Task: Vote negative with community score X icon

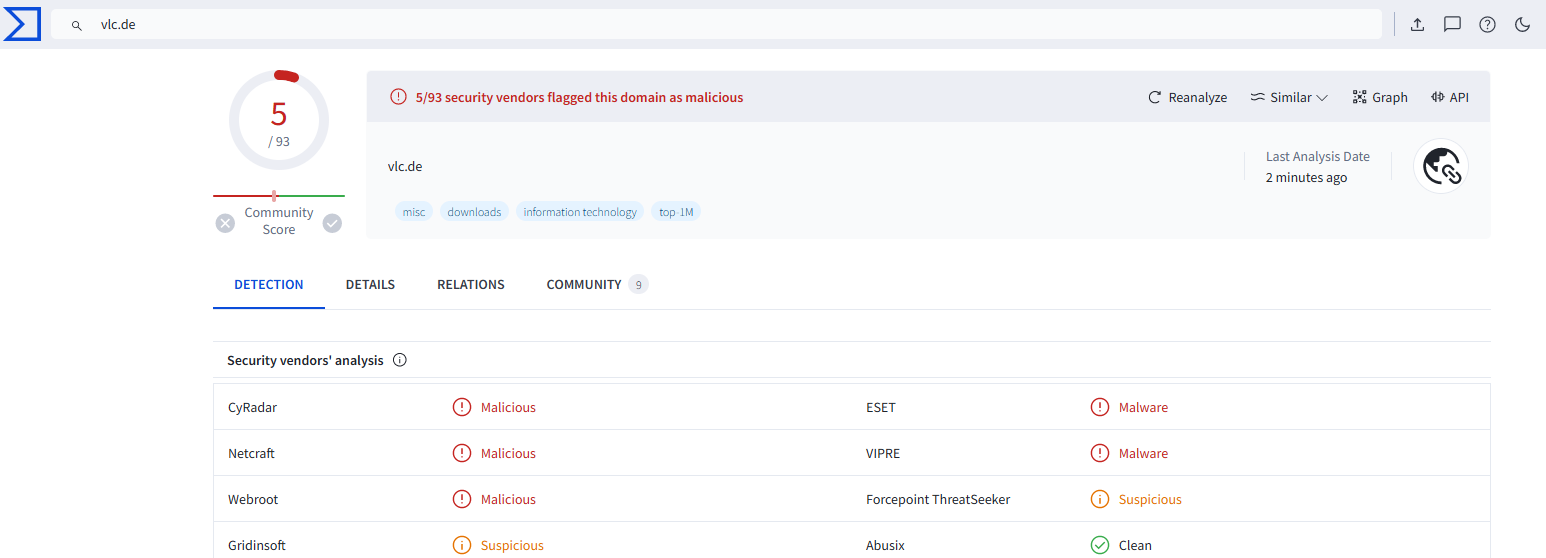Action: 225,223
